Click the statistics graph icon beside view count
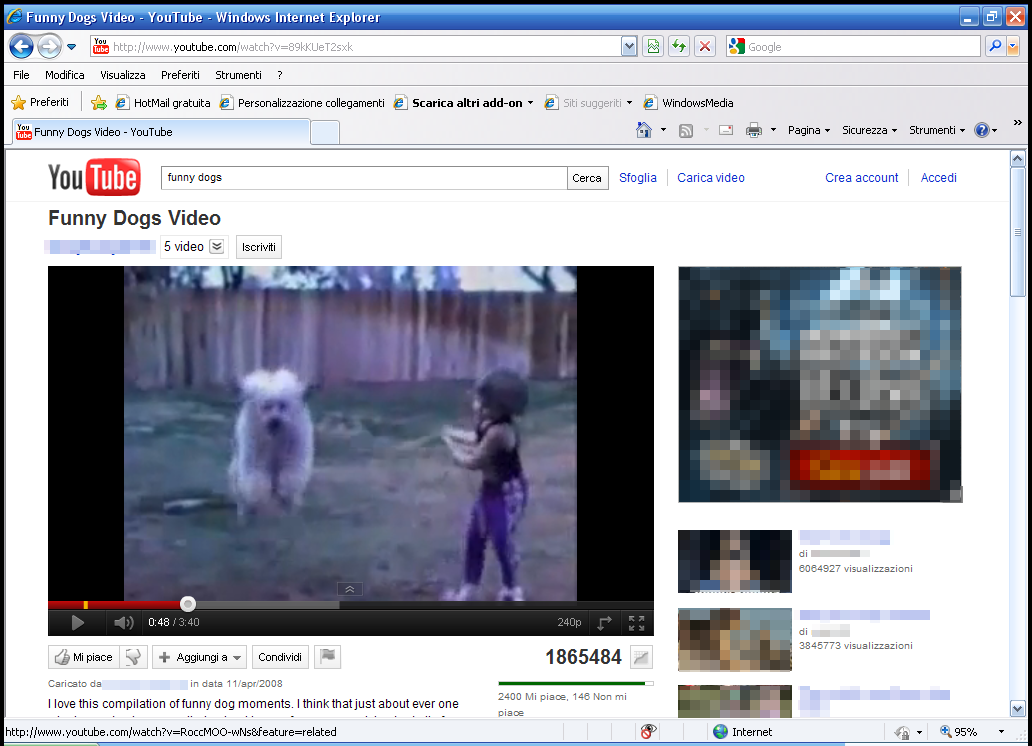Screen dimensions: 1032x746 tap(641, 656)
